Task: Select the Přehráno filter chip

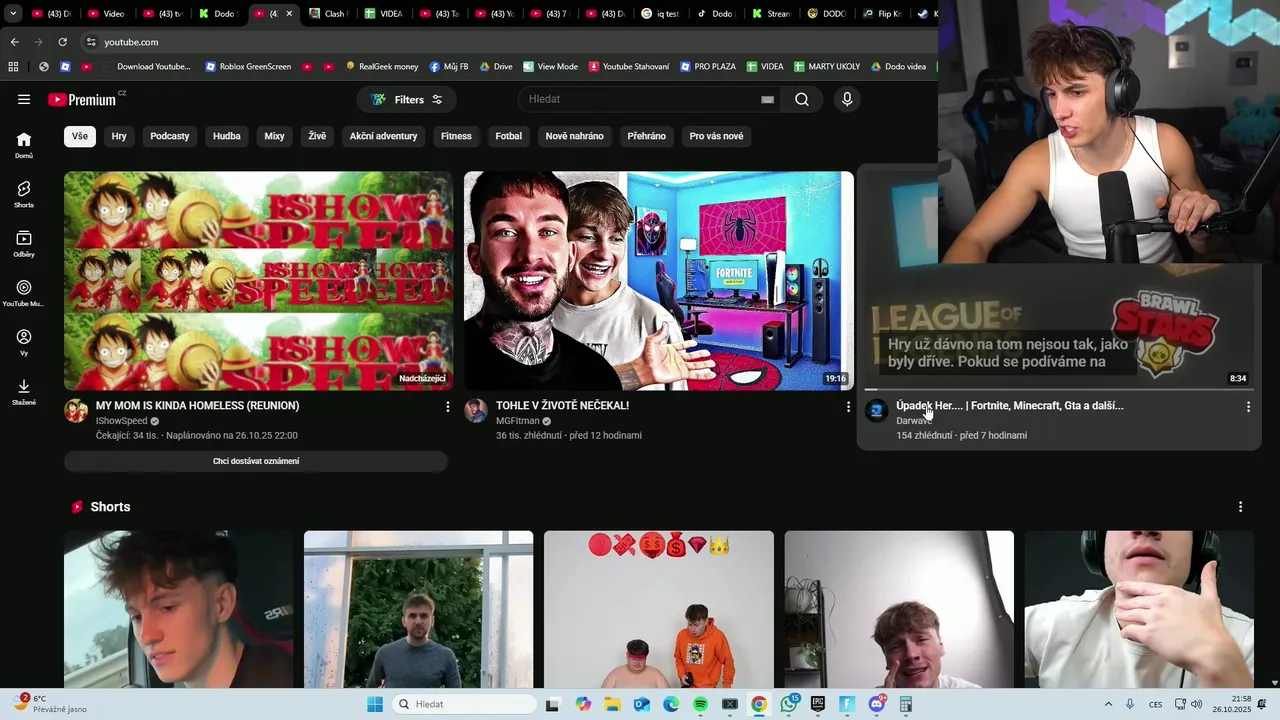Action: [x=647, y=136]
